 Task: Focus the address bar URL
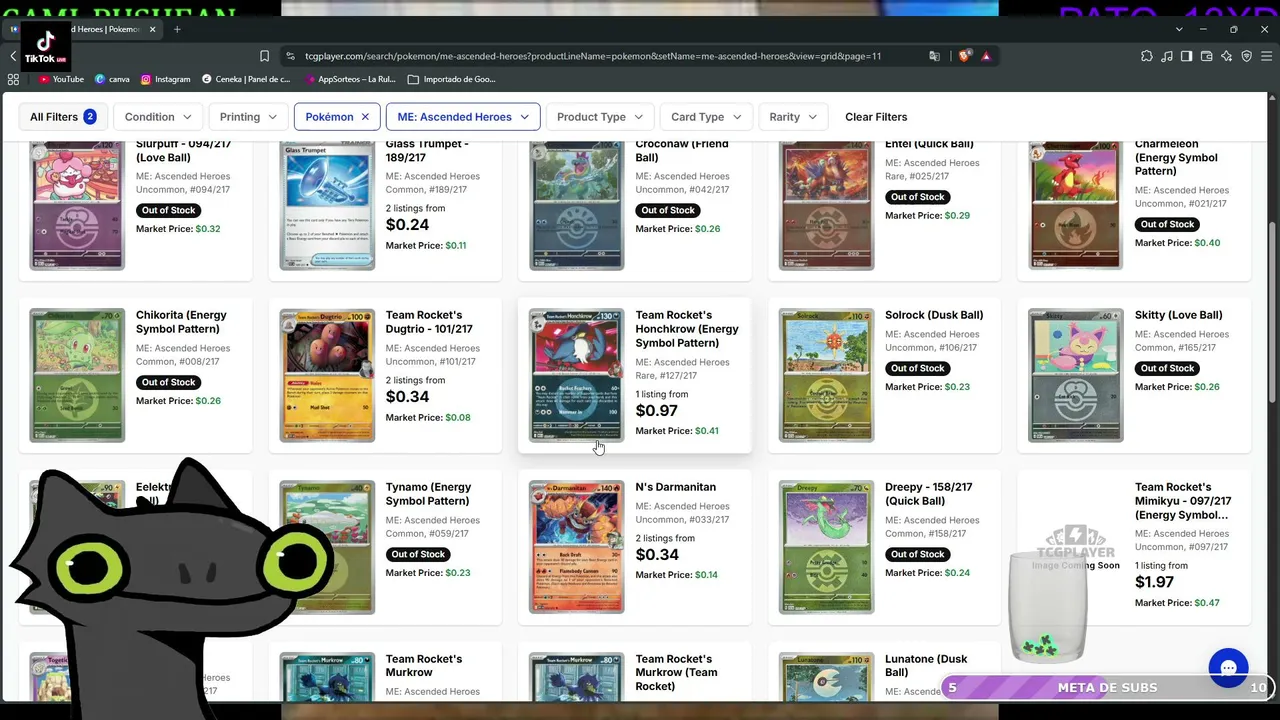[x=593, y=56]
